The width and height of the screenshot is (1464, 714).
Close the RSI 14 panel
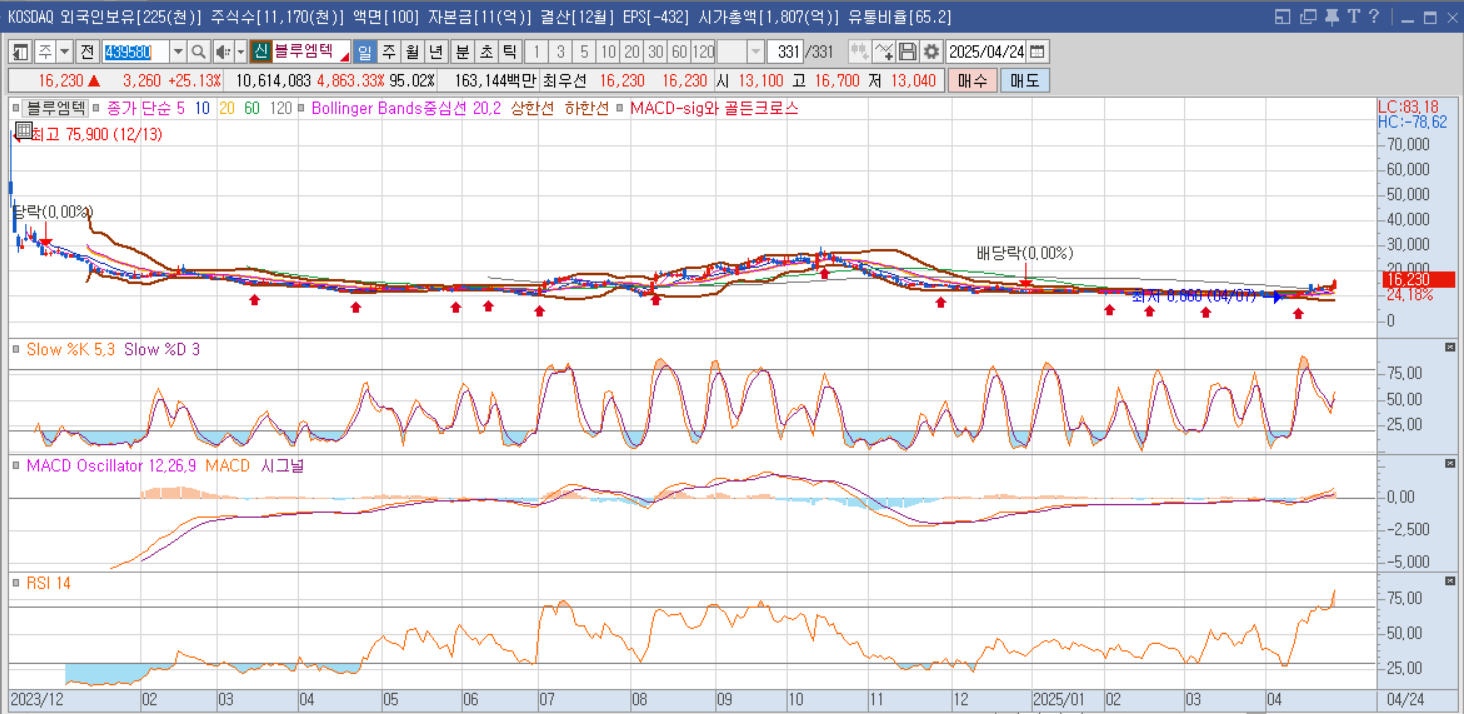(1450, 581)
